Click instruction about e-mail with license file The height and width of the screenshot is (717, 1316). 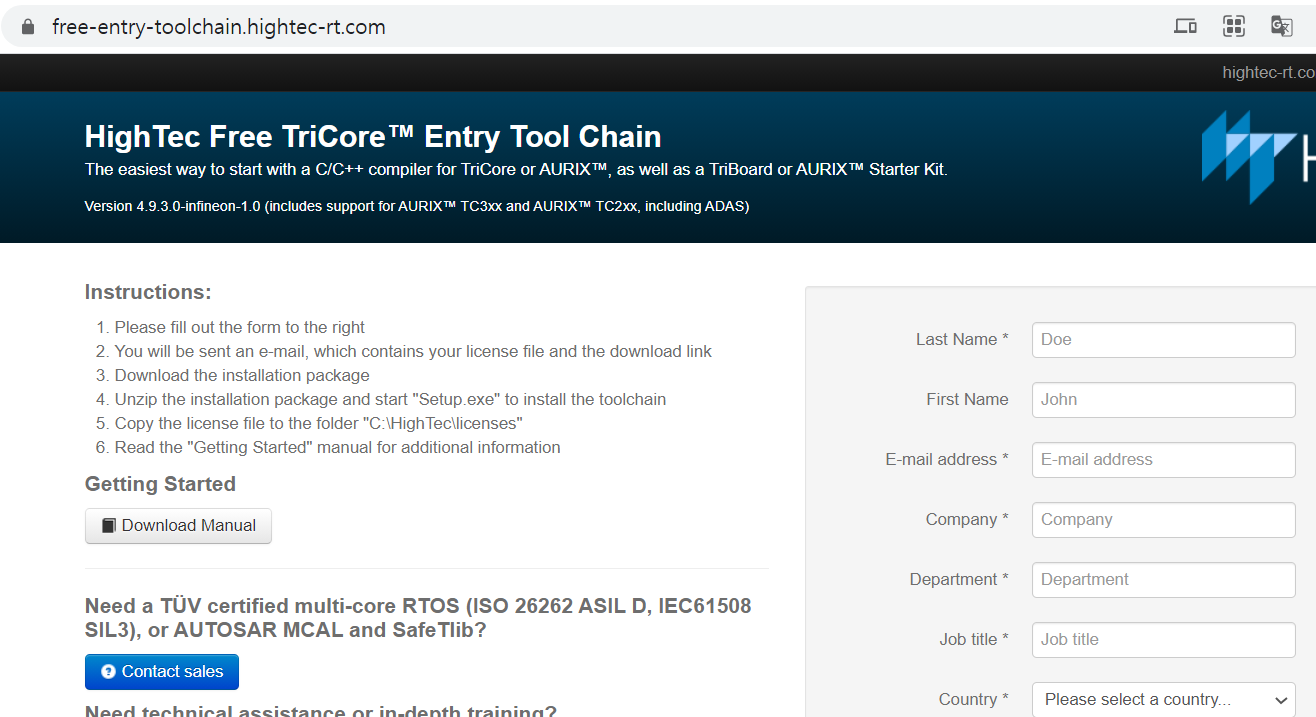click(414, 351)
